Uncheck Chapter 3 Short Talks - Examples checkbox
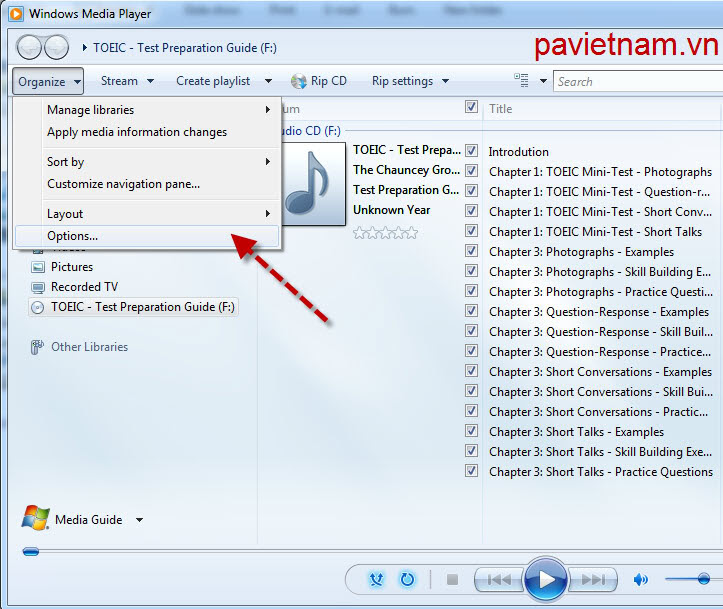Image resolution: width=723 pixels, height=609 pixels. (x=471, y=431)
